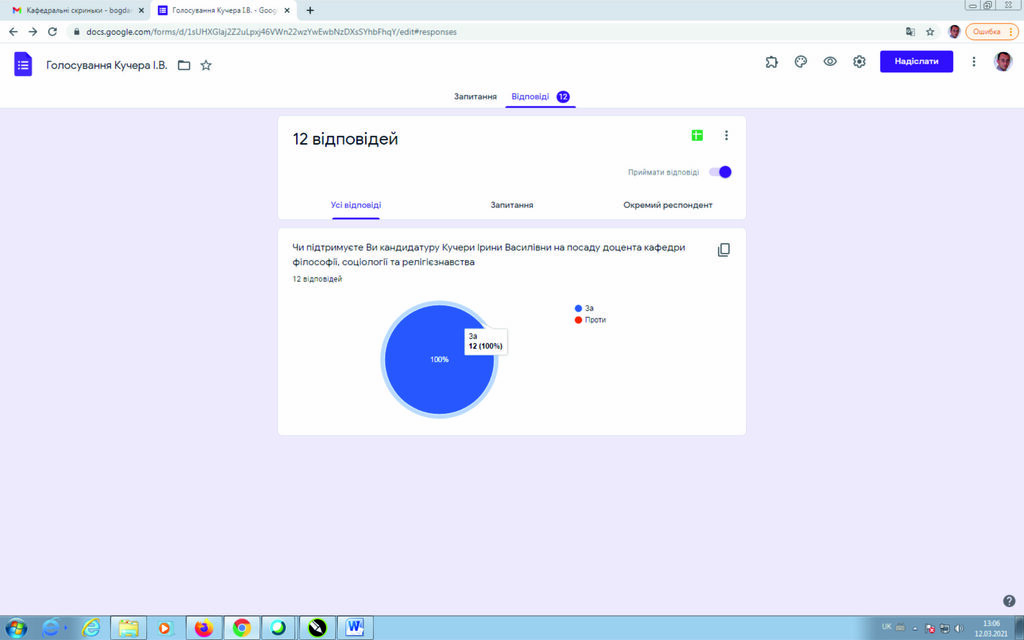Image resolution: width=1024 pixels, height=640 pixels.
Task: Click the green create spreadsheet icon
Action: click(697, 136)
